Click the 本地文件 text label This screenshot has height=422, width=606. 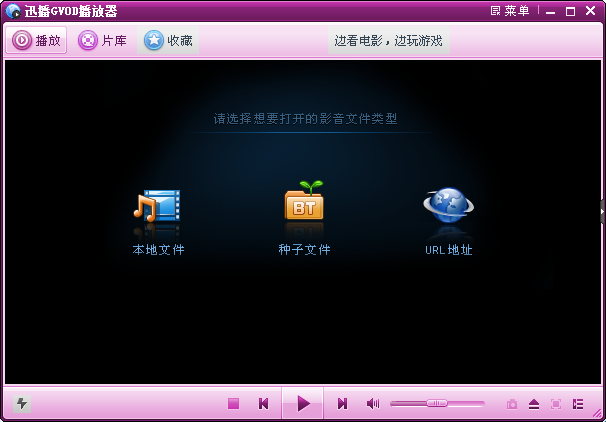click(158, 250)
